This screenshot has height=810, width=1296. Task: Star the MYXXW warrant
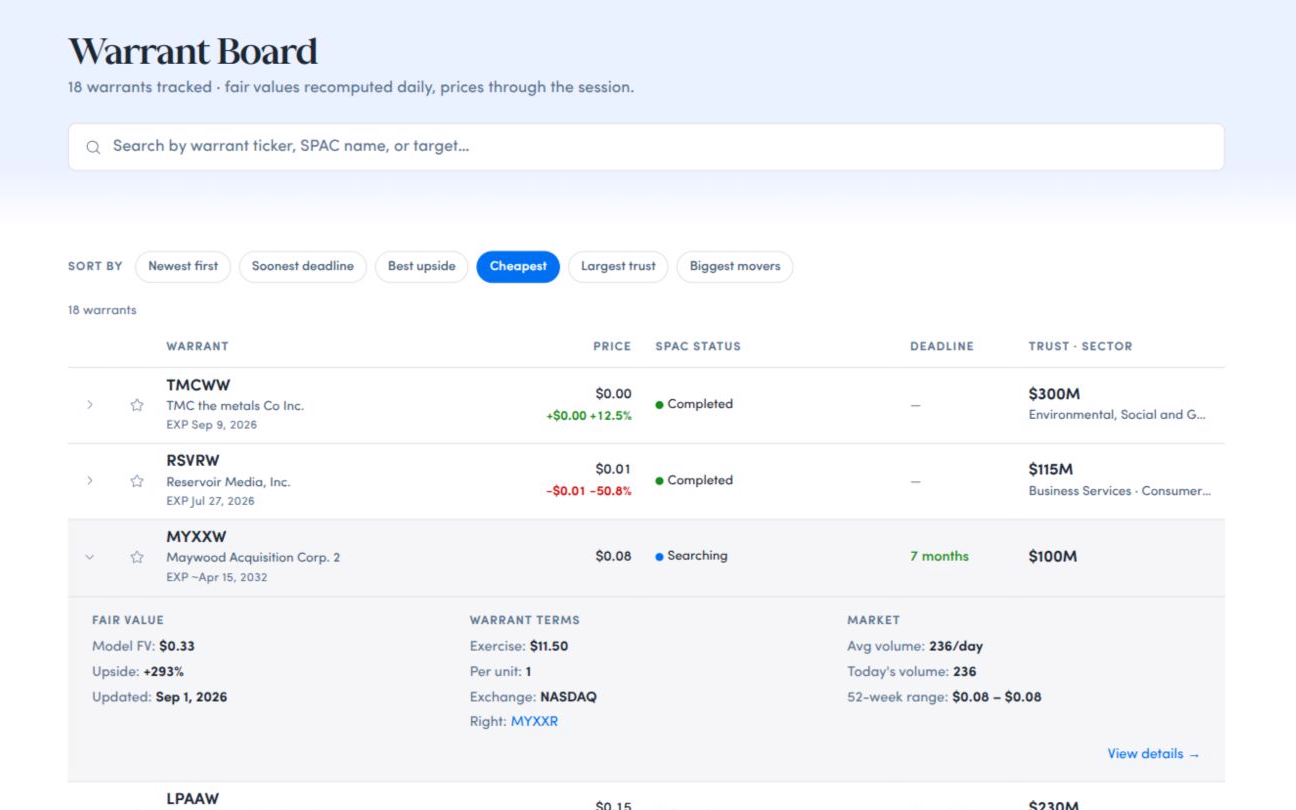pos(137,557)
